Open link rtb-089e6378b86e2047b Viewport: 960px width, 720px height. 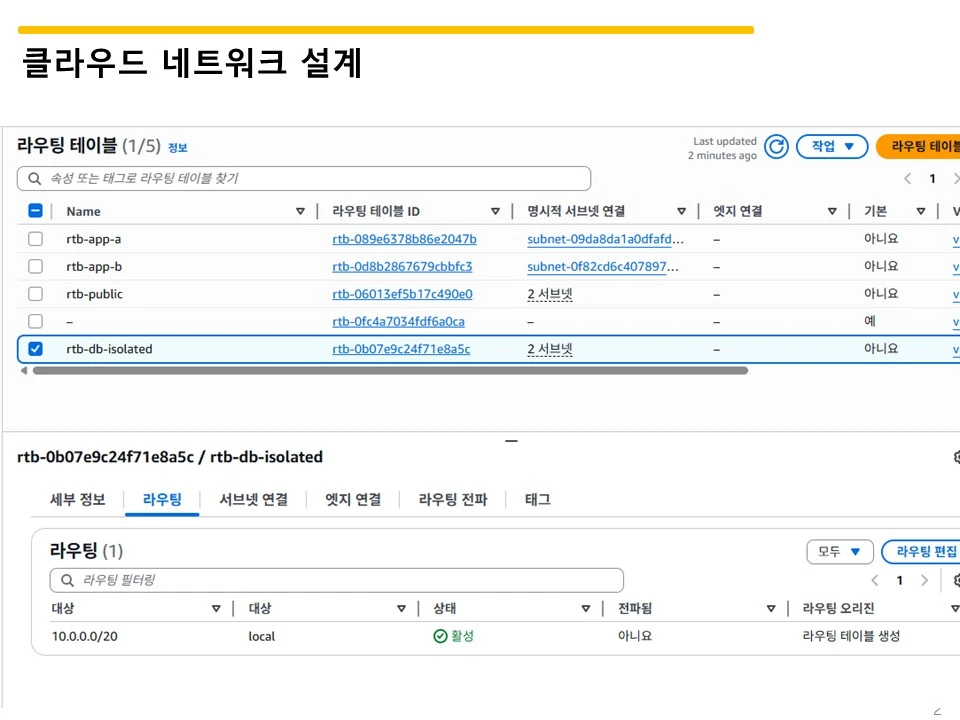(x=404, y=239)
